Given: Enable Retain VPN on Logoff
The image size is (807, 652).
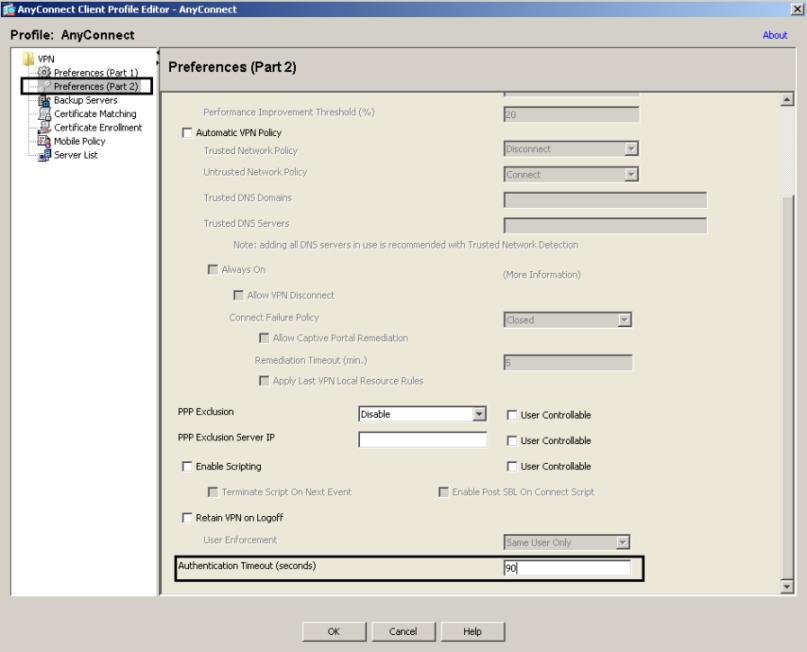Looking at the screenshot, I should (x=187, y=518).
